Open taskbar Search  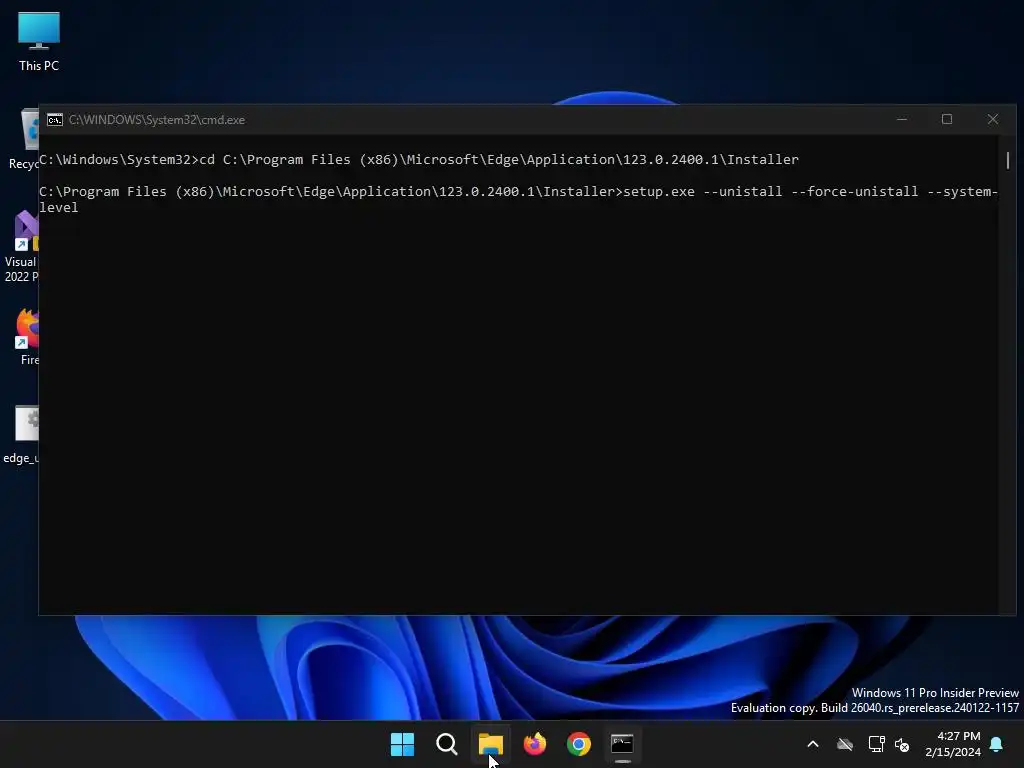[x=447, y=744]
